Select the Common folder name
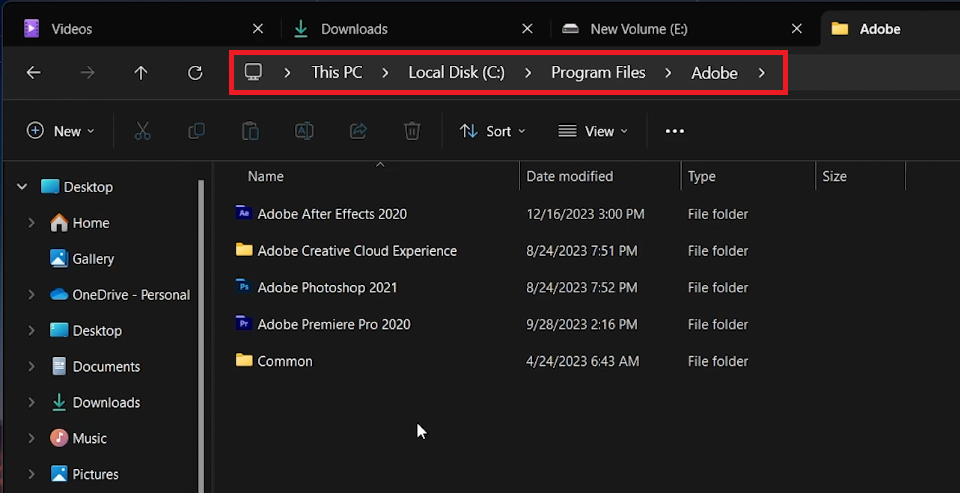 tap(285, 361)
